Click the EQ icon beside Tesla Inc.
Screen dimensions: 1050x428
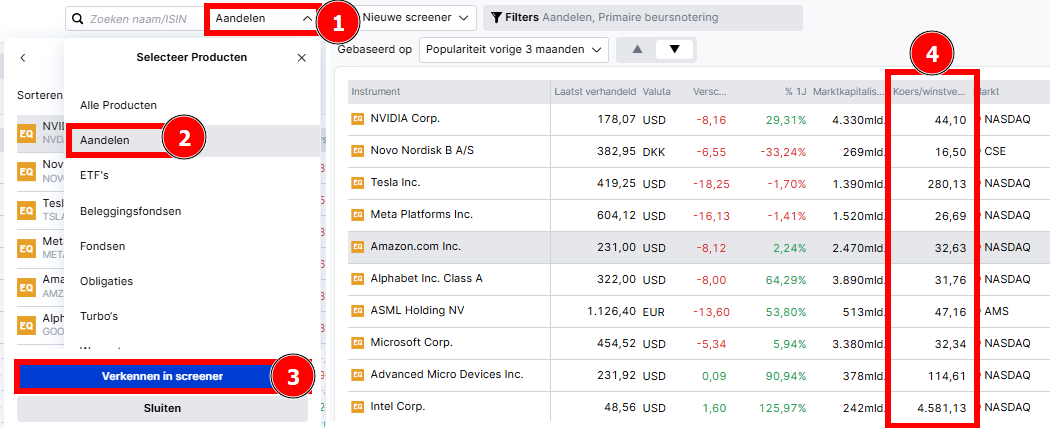[357, 183]
